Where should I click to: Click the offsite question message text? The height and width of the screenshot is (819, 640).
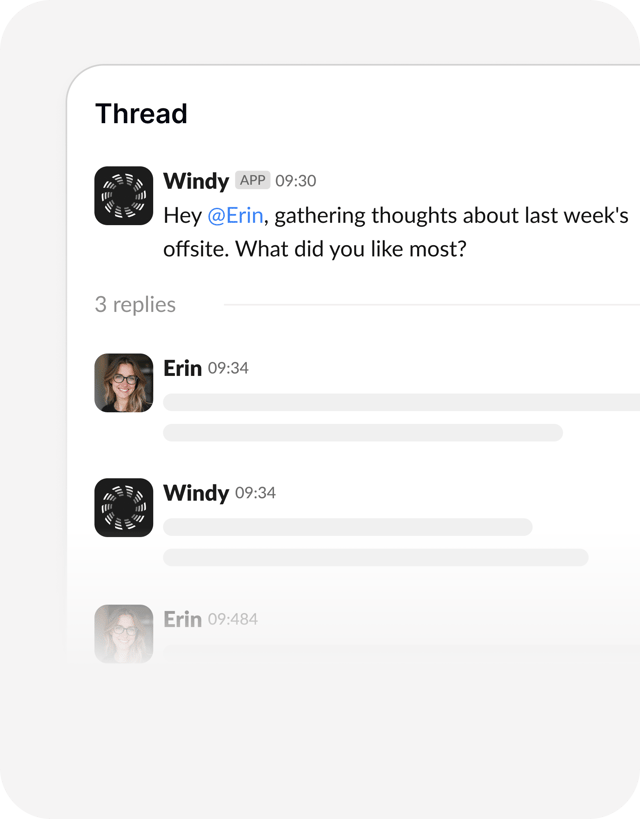(395, 232)
